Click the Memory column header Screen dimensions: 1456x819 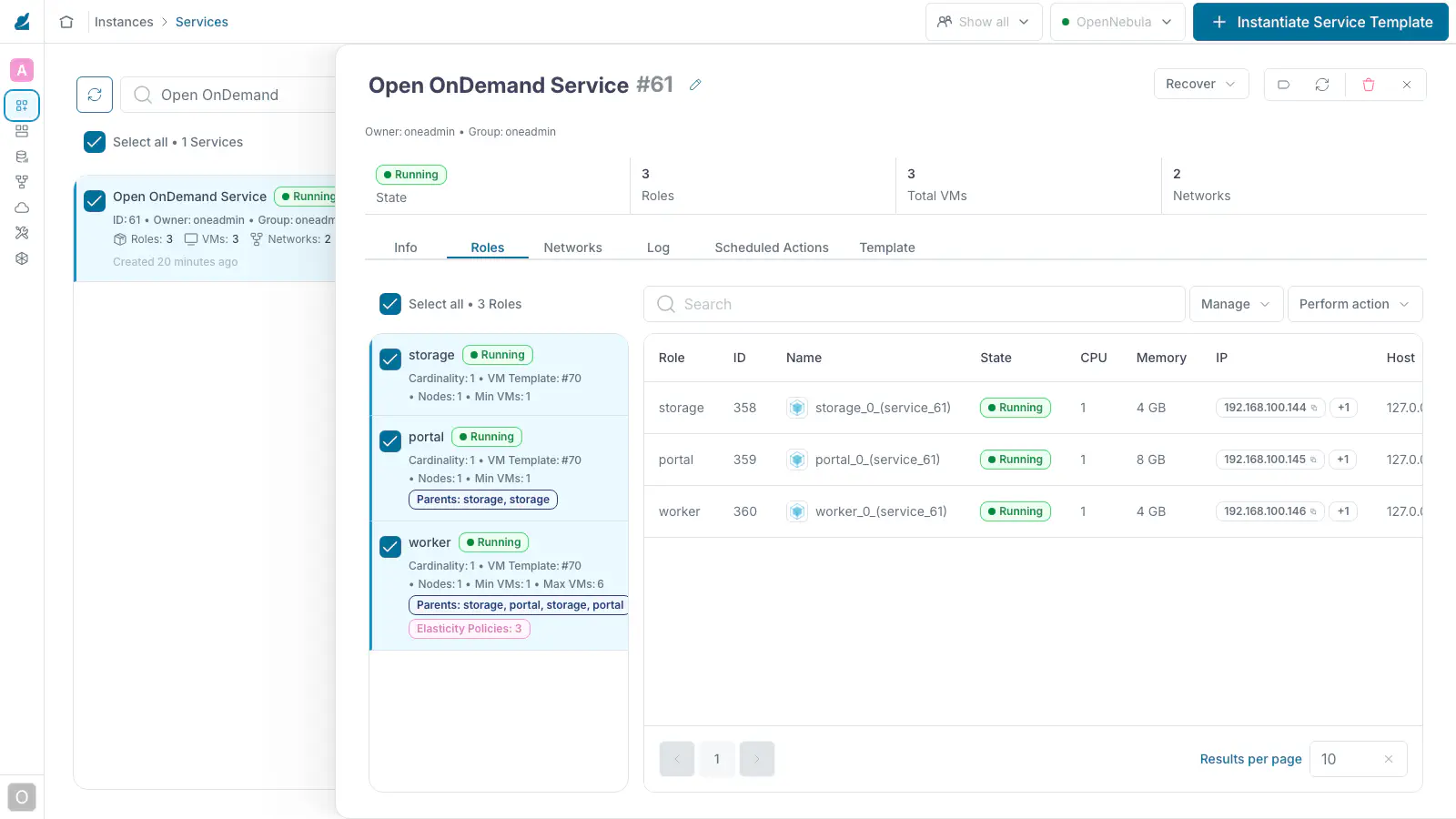(1161, 358)
